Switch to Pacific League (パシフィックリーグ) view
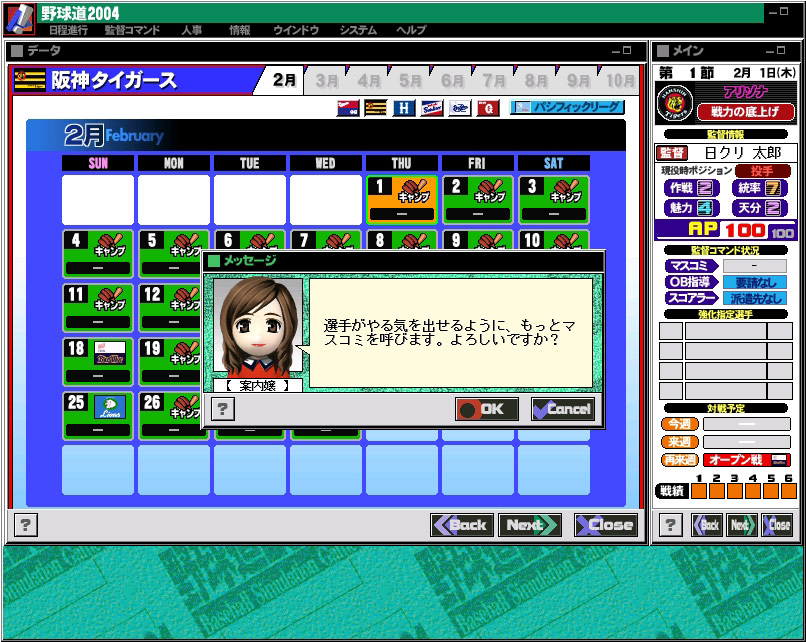806x642 pixels. tap(567, 107)
